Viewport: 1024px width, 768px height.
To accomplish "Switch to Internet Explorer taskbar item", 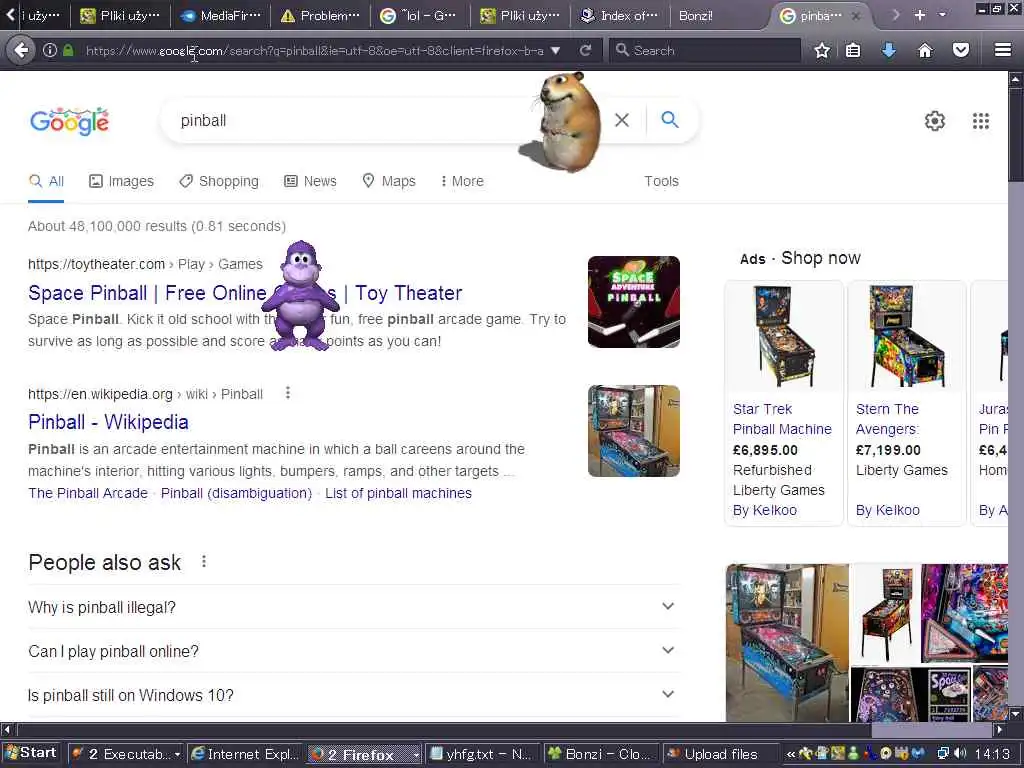I will click(245, 754).
